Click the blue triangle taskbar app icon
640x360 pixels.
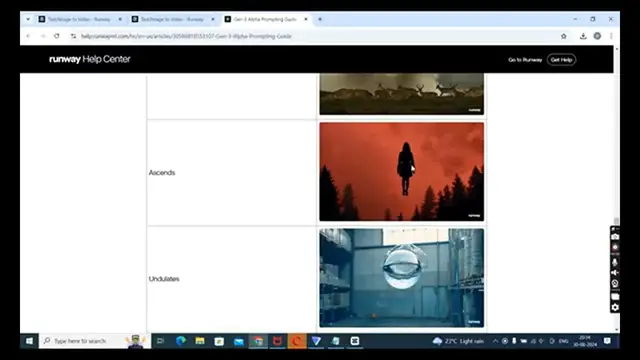[316, 341]
